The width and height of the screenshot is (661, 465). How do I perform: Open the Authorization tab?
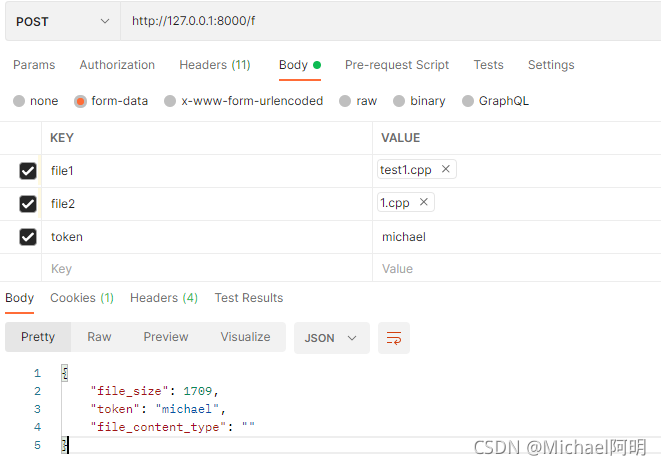117,65
